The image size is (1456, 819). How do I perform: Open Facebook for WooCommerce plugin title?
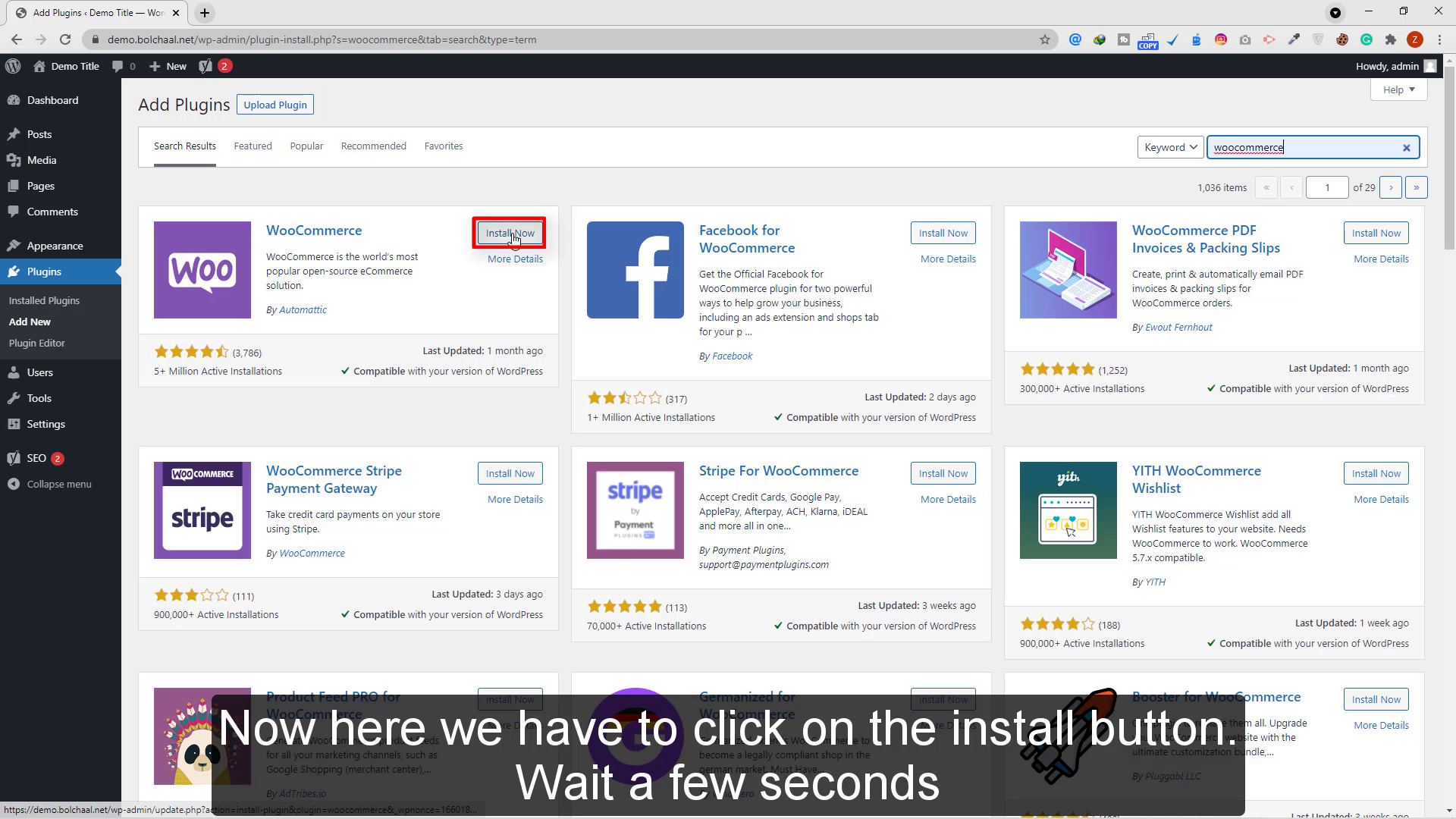pyautogui.click(x=747, y=239)
